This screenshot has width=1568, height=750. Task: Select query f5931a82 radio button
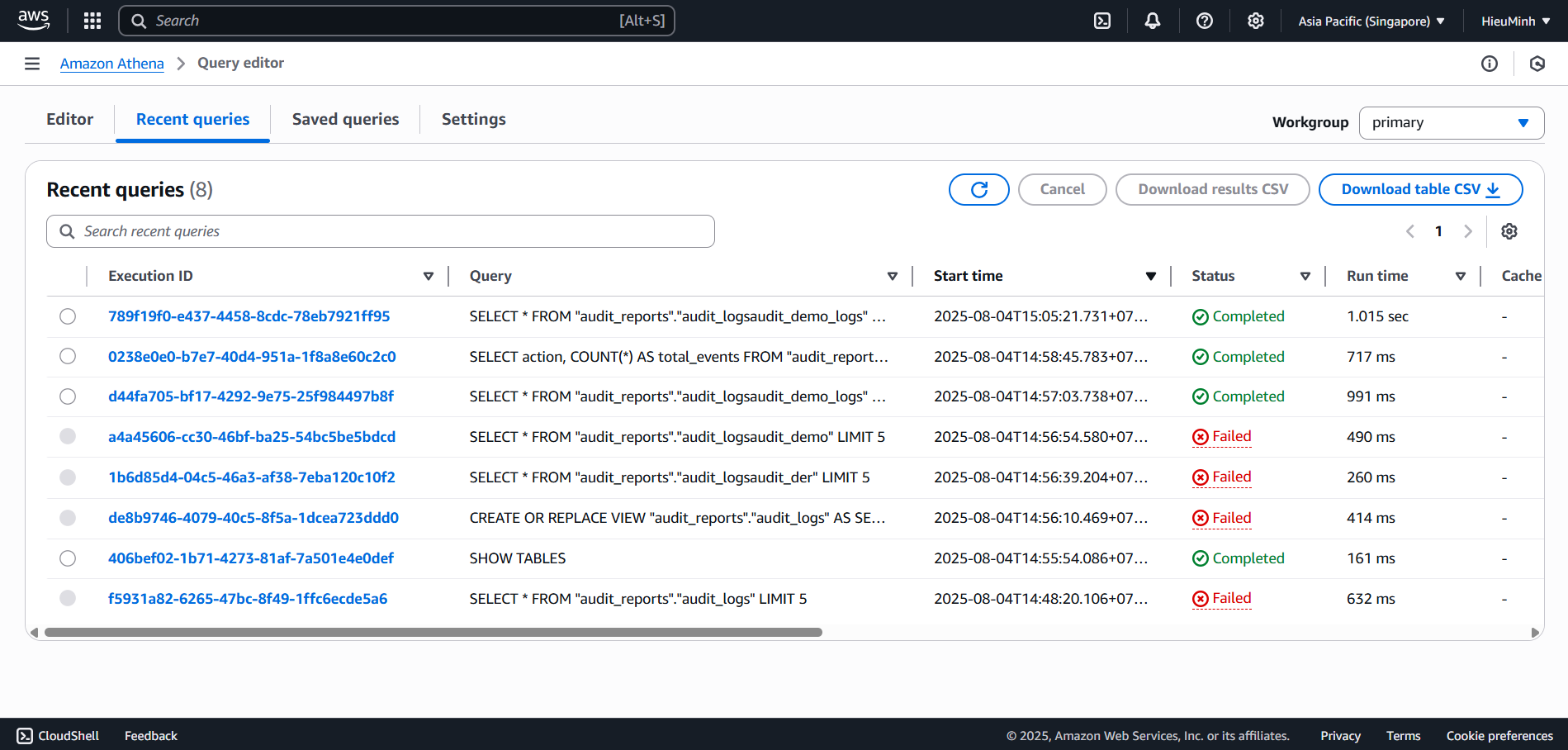pyautogui.click(x=68, y=598)
